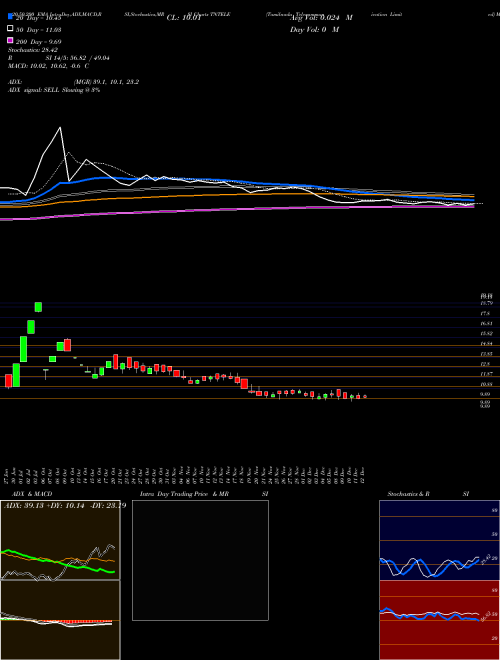Click the 'Intra Day Trading Price & MR' title

[184, 494]
